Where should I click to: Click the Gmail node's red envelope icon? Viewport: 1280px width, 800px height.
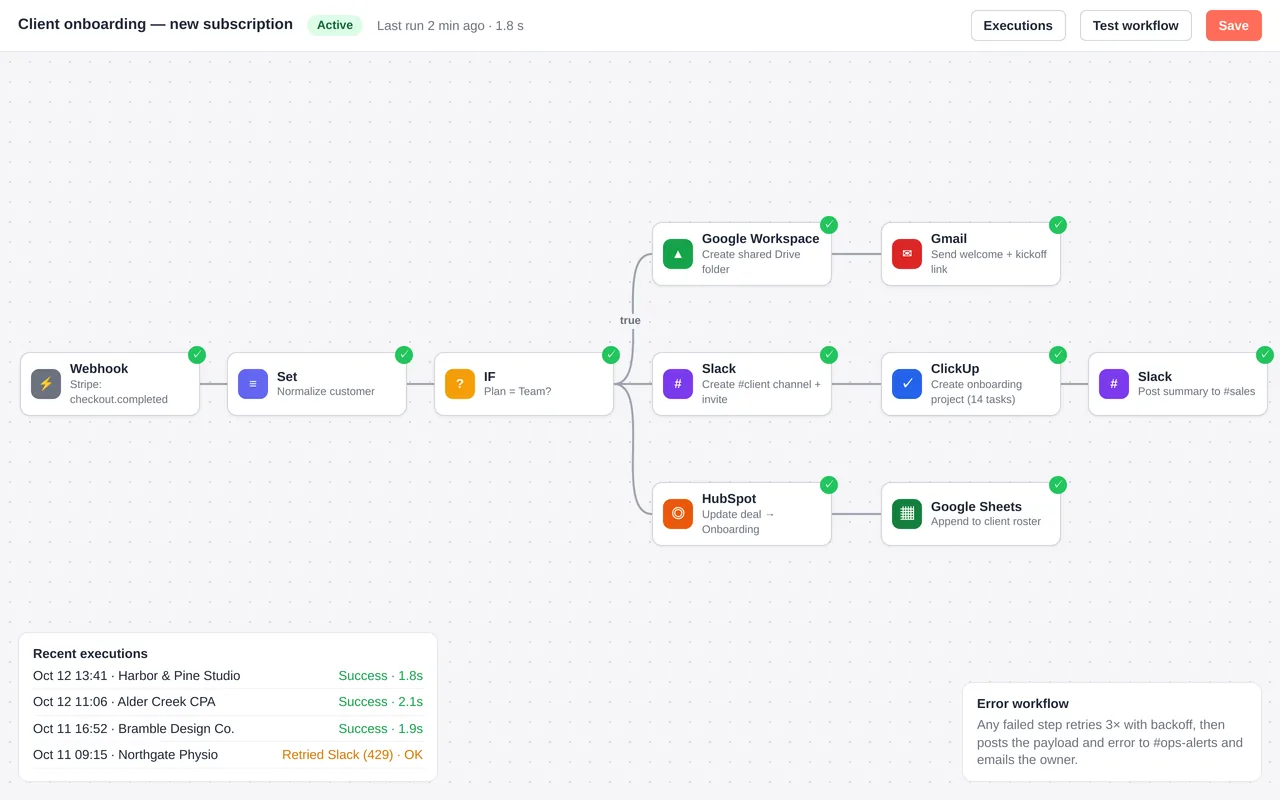pos(907,254)
